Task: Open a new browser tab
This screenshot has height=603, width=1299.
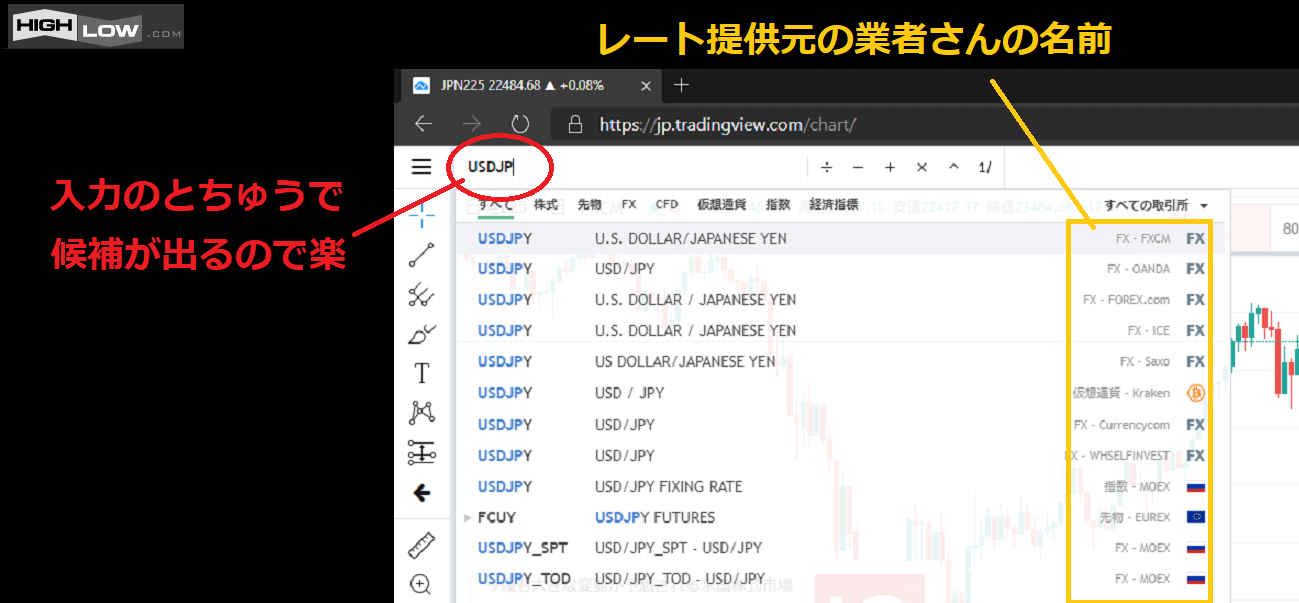Action: click(x=681, y=85)
